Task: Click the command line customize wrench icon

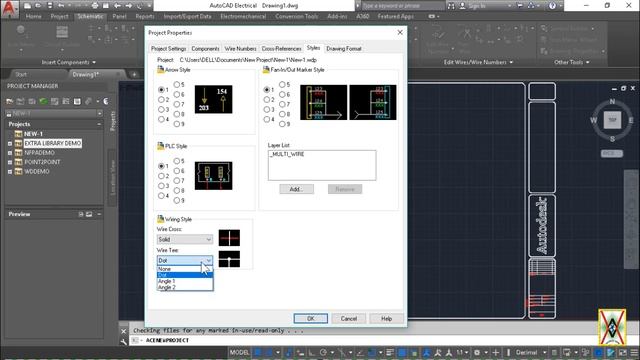Action: coord(124,341)
